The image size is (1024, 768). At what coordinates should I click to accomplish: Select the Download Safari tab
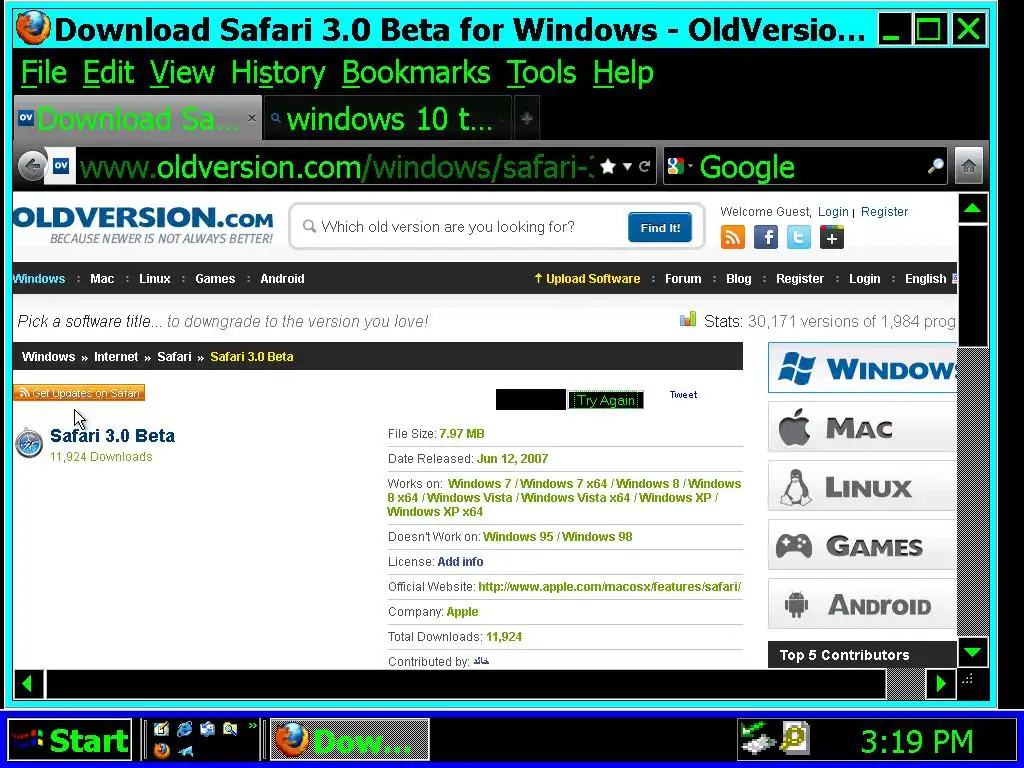tap(137, 118)
